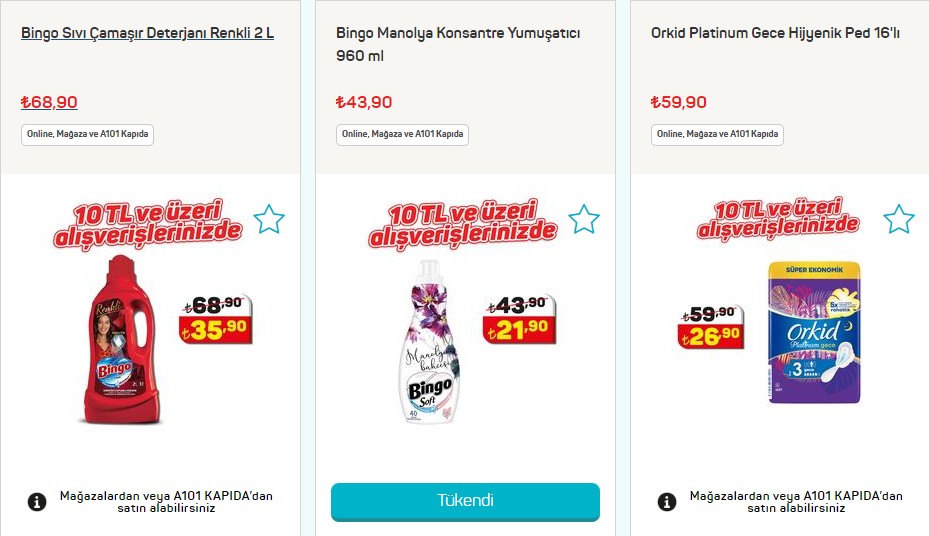Click availability tag under ₺59,90 price
Screen dimensions: 929x536
tap(717, 134)
